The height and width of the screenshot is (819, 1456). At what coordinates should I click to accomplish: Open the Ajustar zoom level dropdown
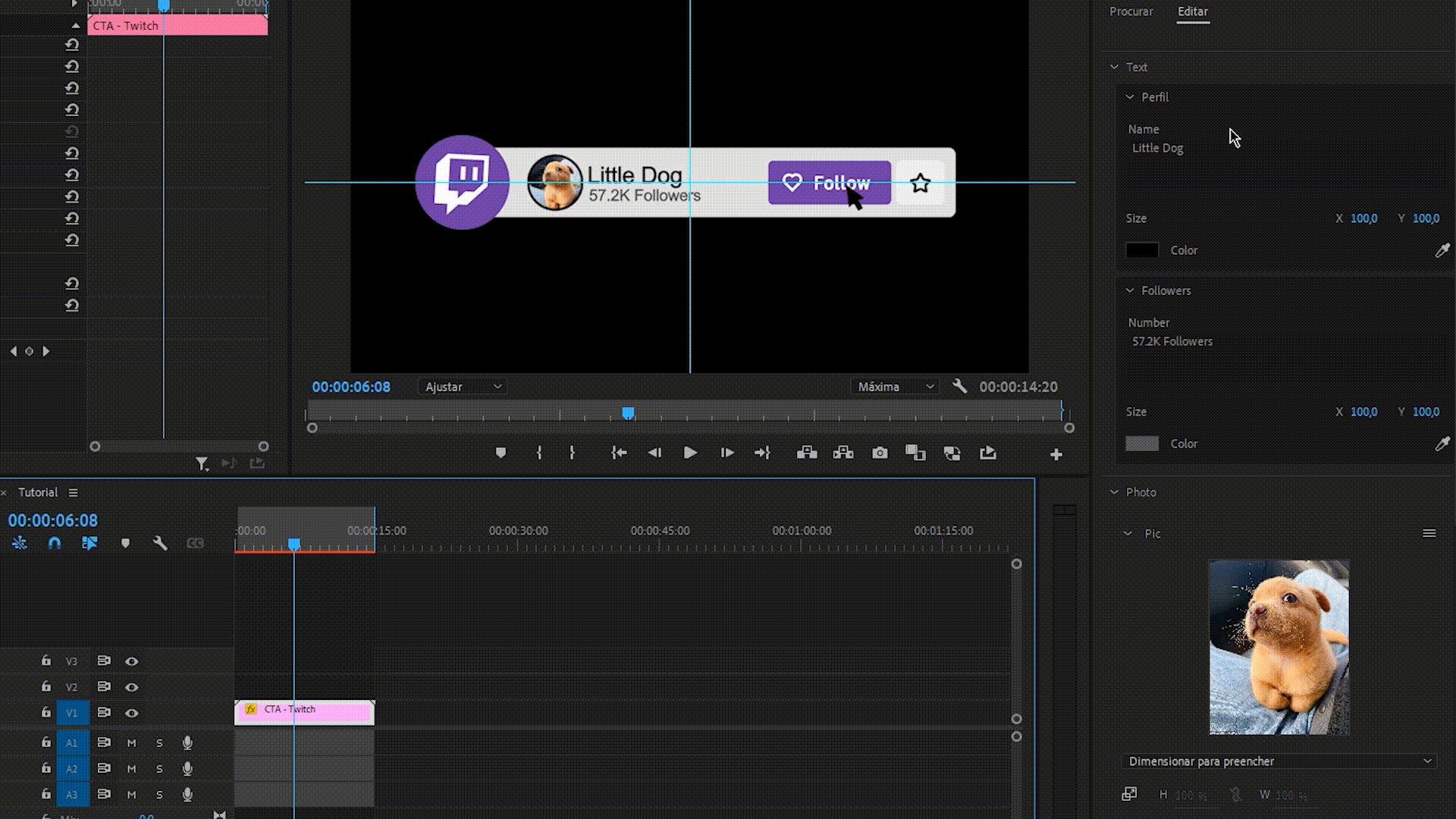[x=463, y=387]
